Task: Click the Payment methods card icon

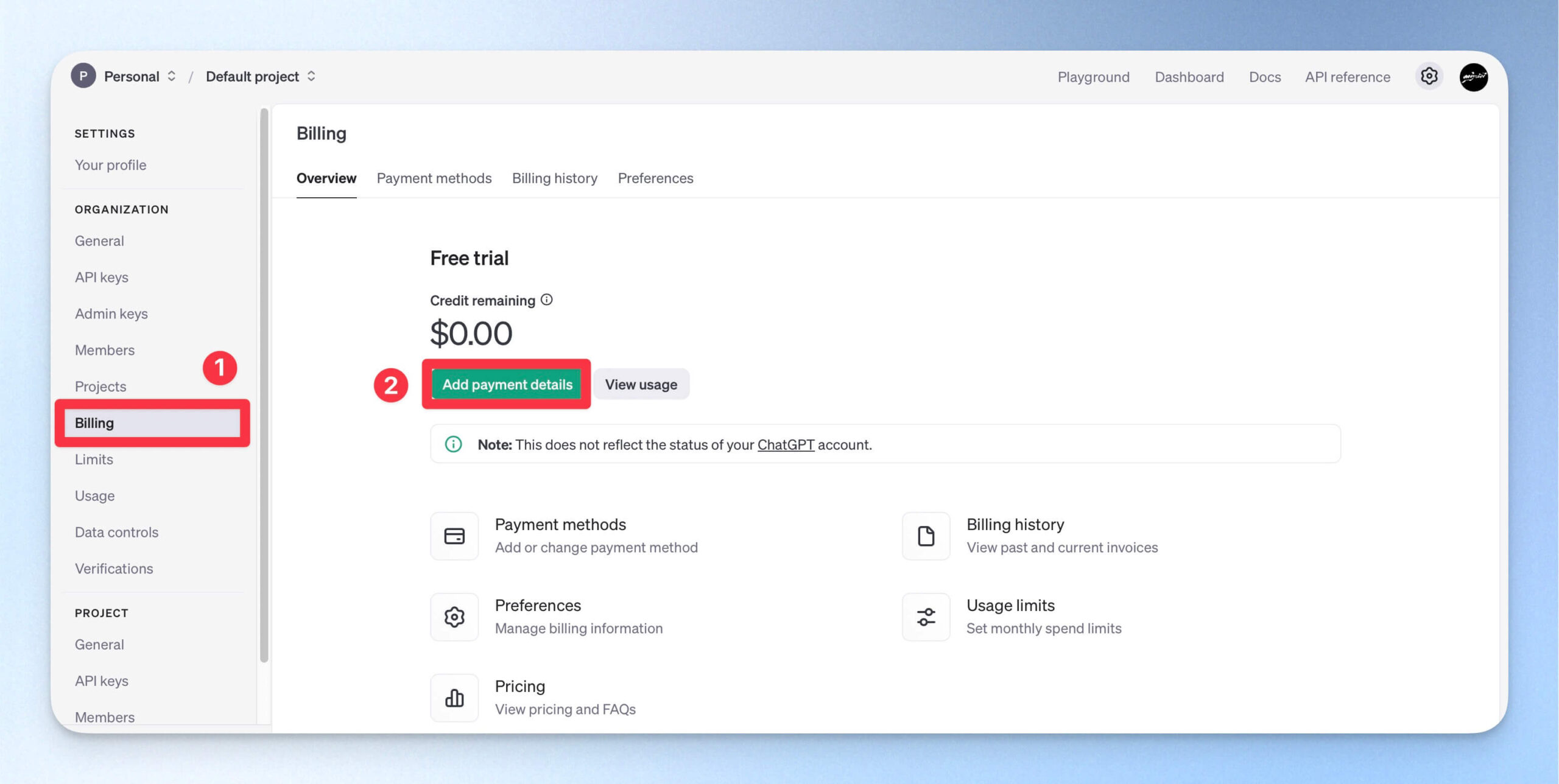Action: point(454,536)
